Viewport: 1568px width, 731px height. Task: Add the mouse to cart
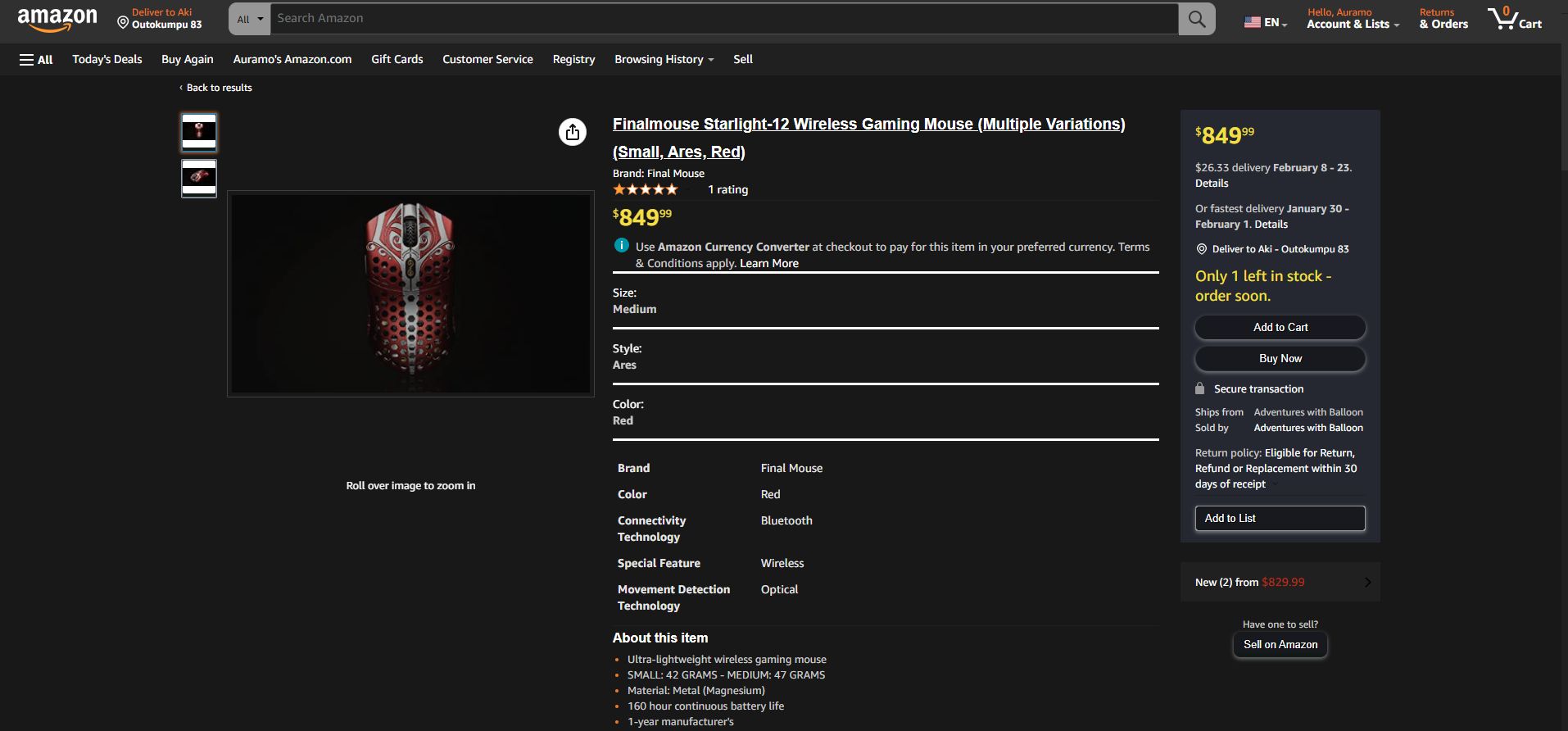click(1280, 327)
